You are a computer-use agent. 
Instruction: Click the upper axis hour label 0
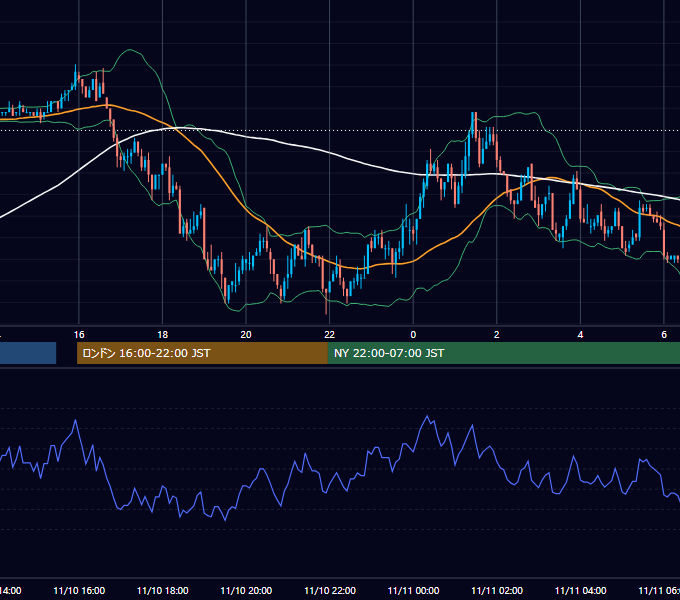pyautogui.click(x=413, y=335)
